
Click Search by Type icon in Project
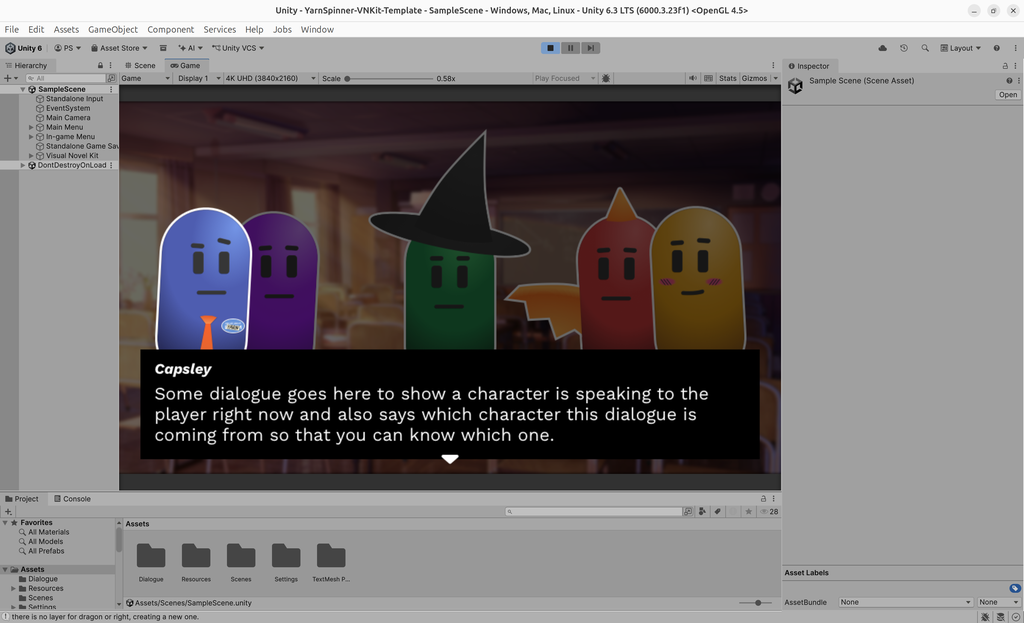[x=702, y=512]
